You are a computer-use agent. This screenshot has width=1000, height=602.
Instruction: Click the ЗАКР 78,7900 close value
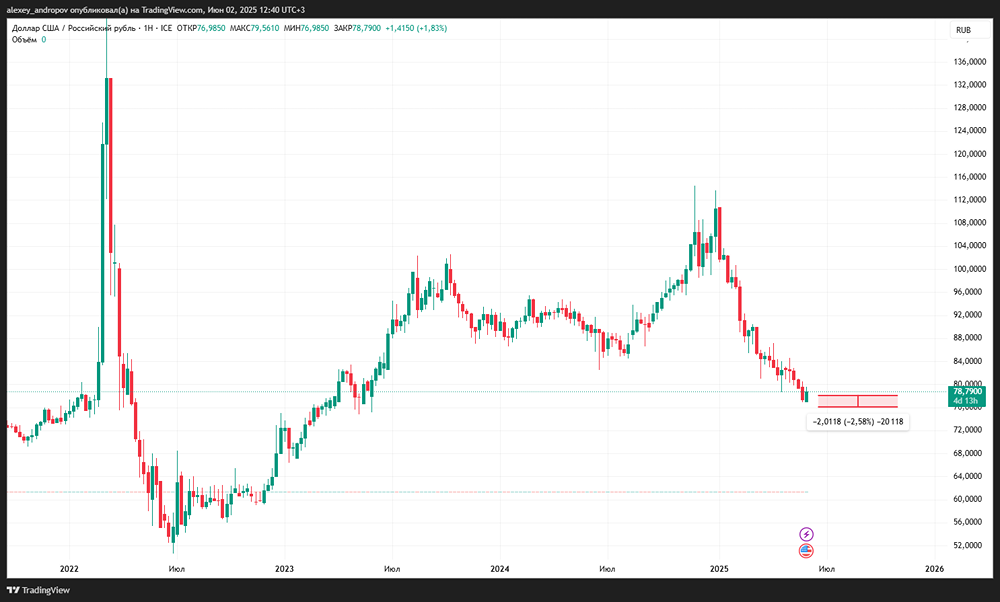point(357,28)
